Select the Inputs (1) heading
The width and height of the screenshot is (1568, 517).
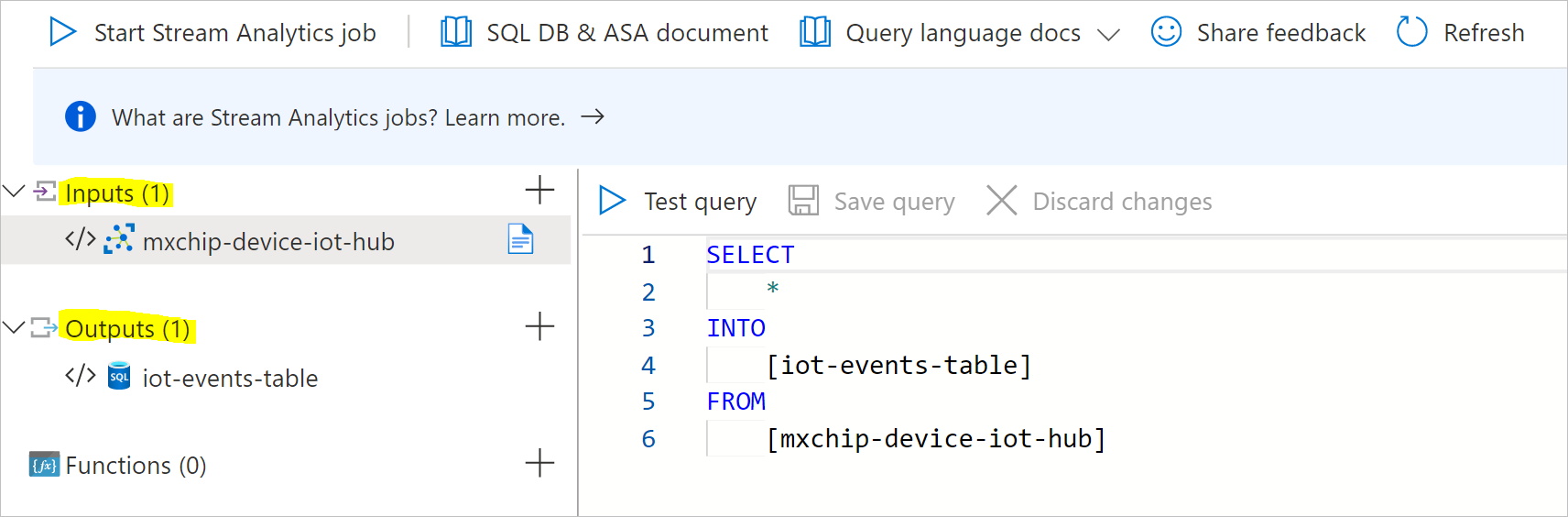click(x=117, y=193)
